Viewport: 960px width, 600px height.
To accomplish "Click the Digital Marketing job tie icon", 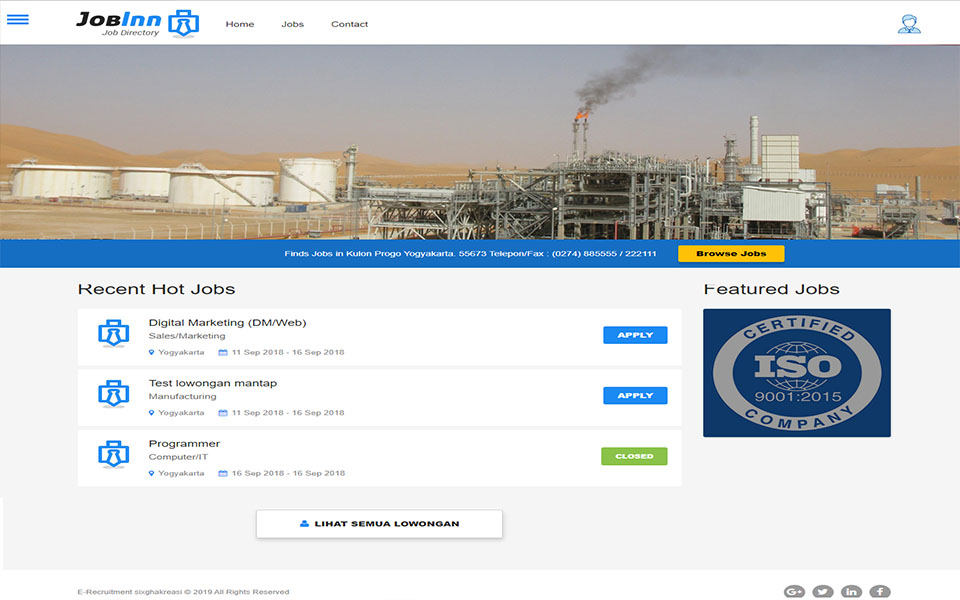I will click(113, 334).
